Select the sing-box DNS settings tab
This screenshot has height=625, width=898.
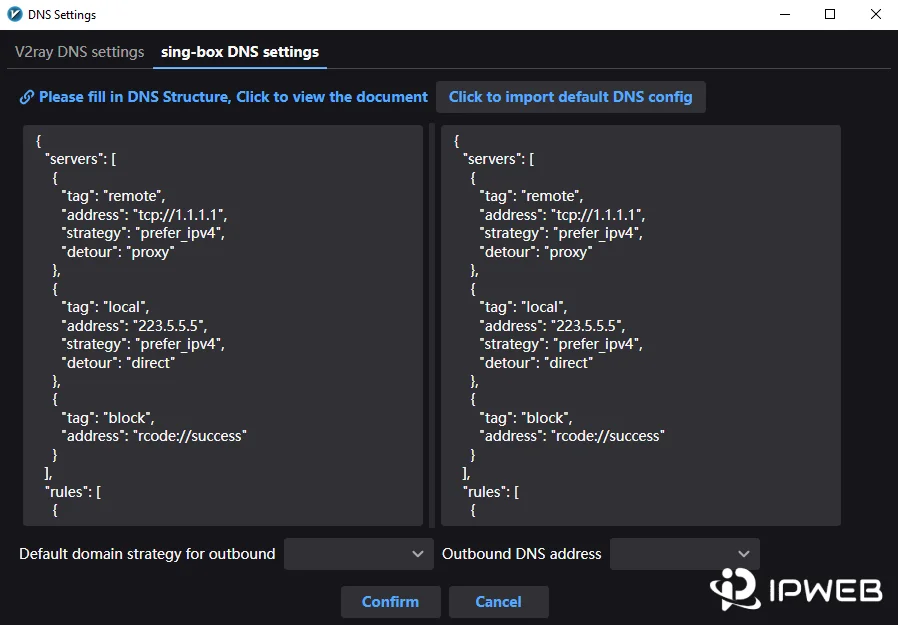(x=239, y=52)
